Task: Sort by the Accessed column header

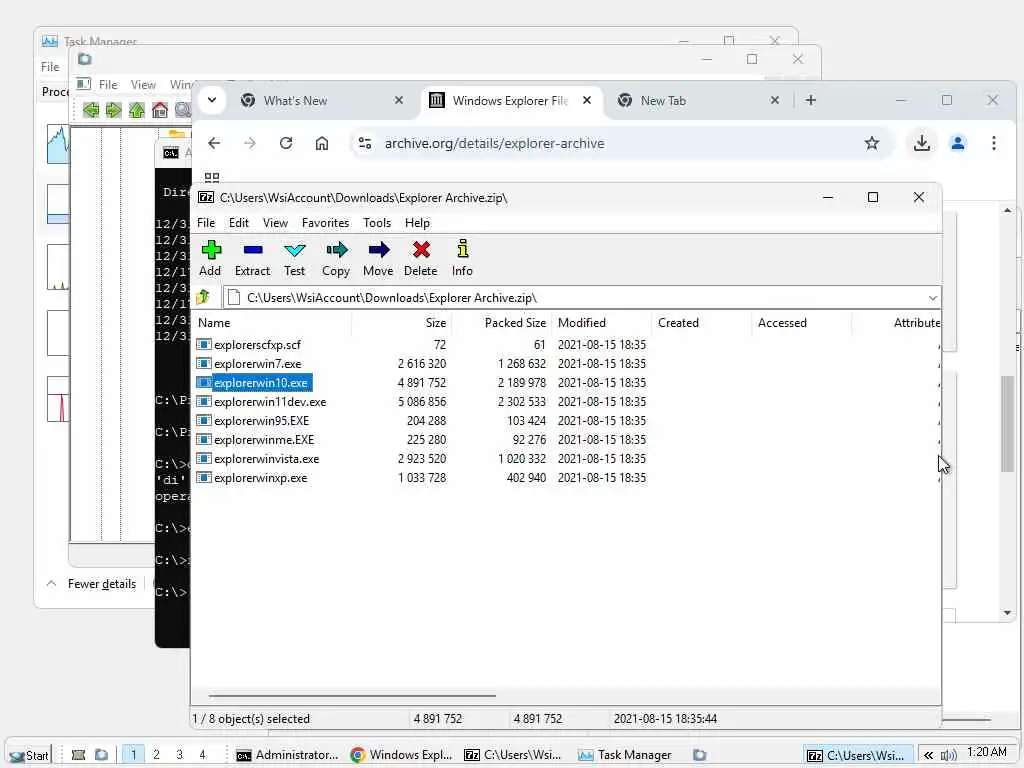Action: coord(801,323)
